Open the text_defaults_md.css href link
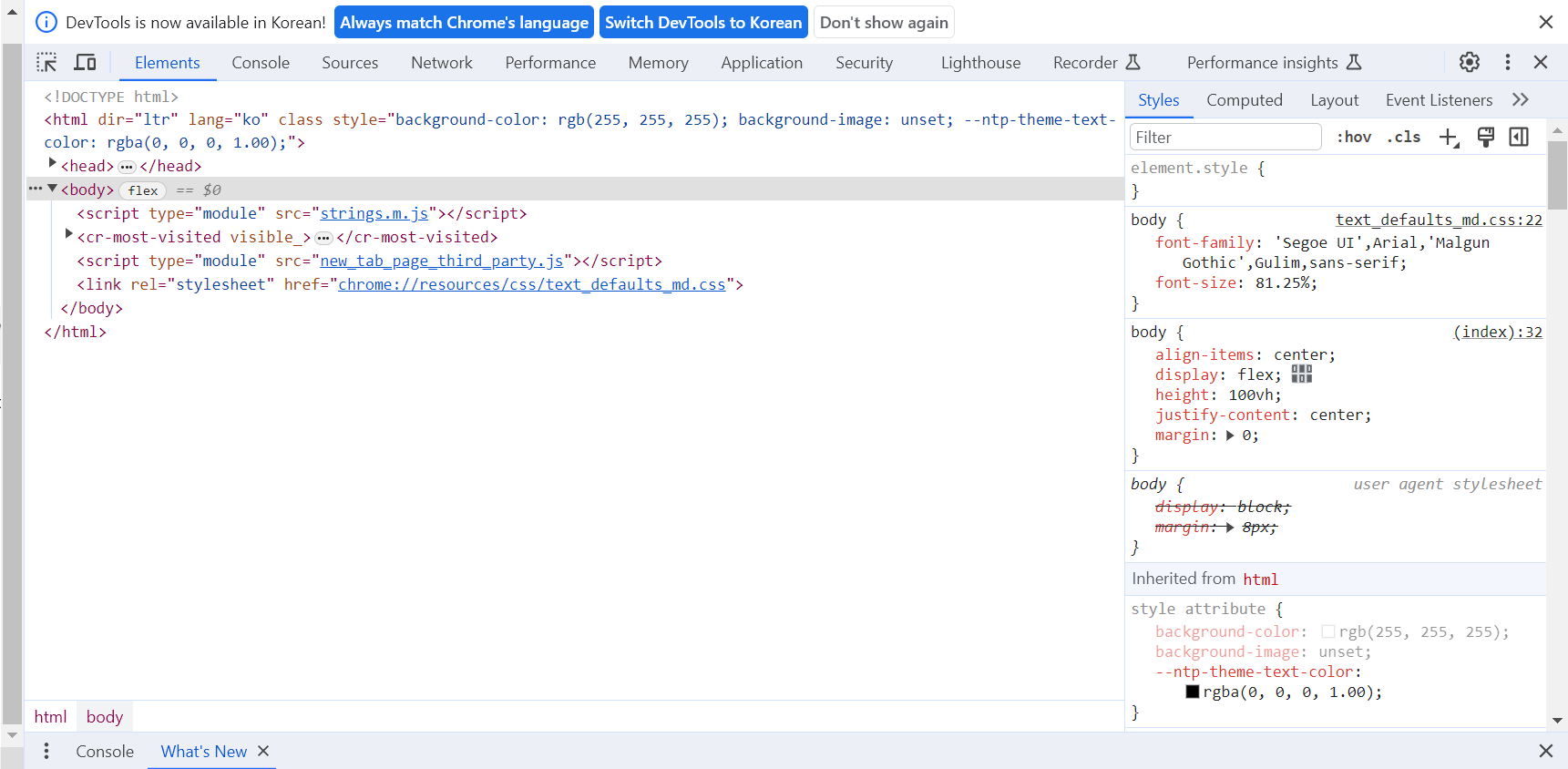 coord(532,284)
